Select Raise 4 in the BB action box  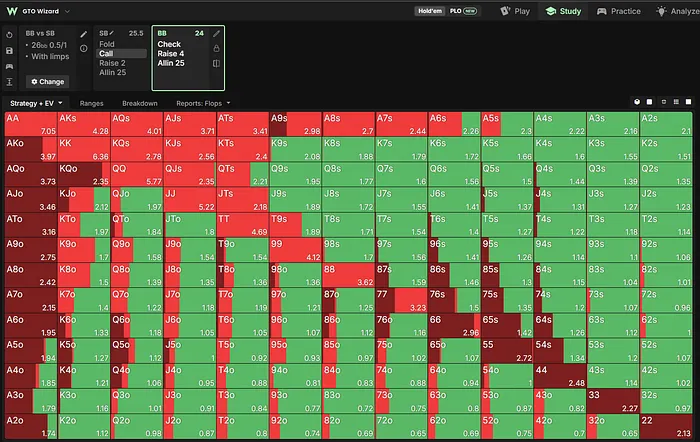click(171, 54)
